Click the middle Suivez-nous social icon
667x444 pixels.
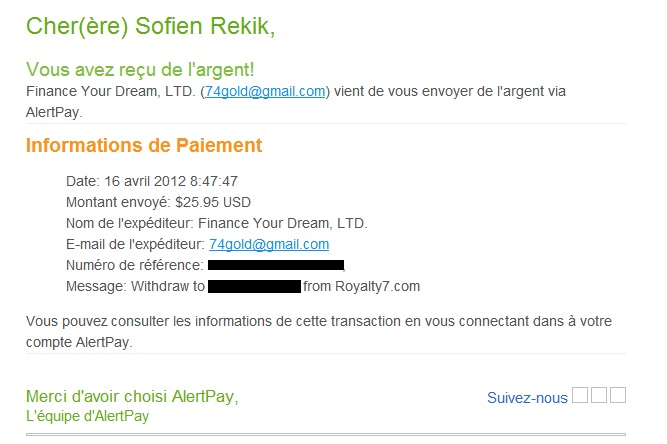[599, 395]
